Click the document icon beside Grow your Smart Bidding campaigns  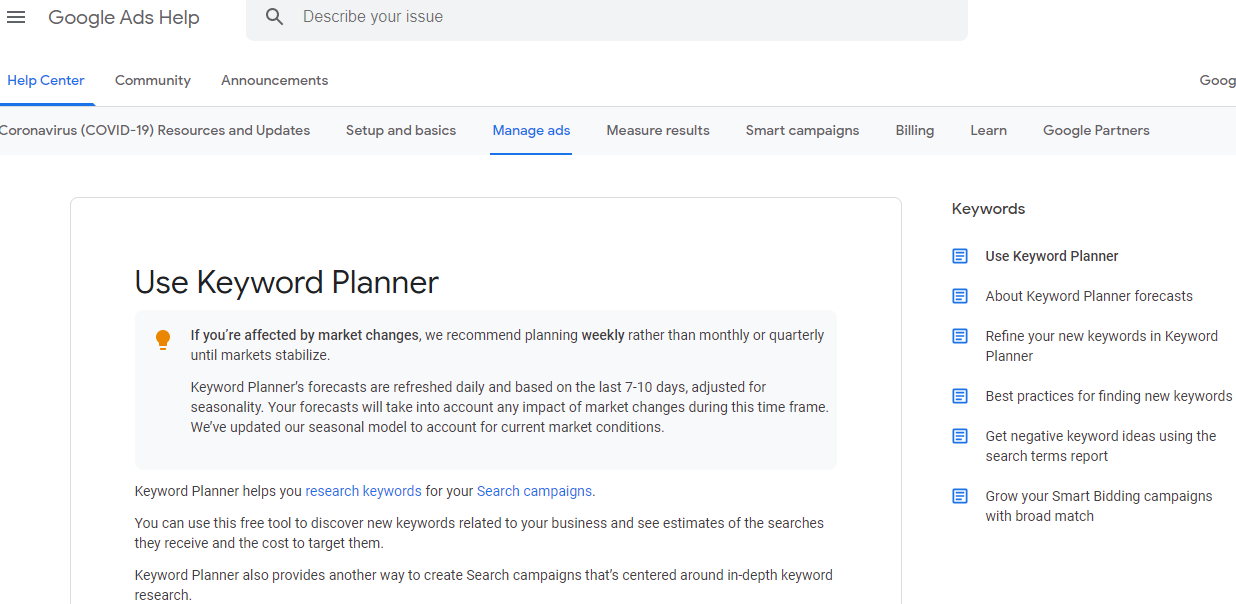(960, 496)
